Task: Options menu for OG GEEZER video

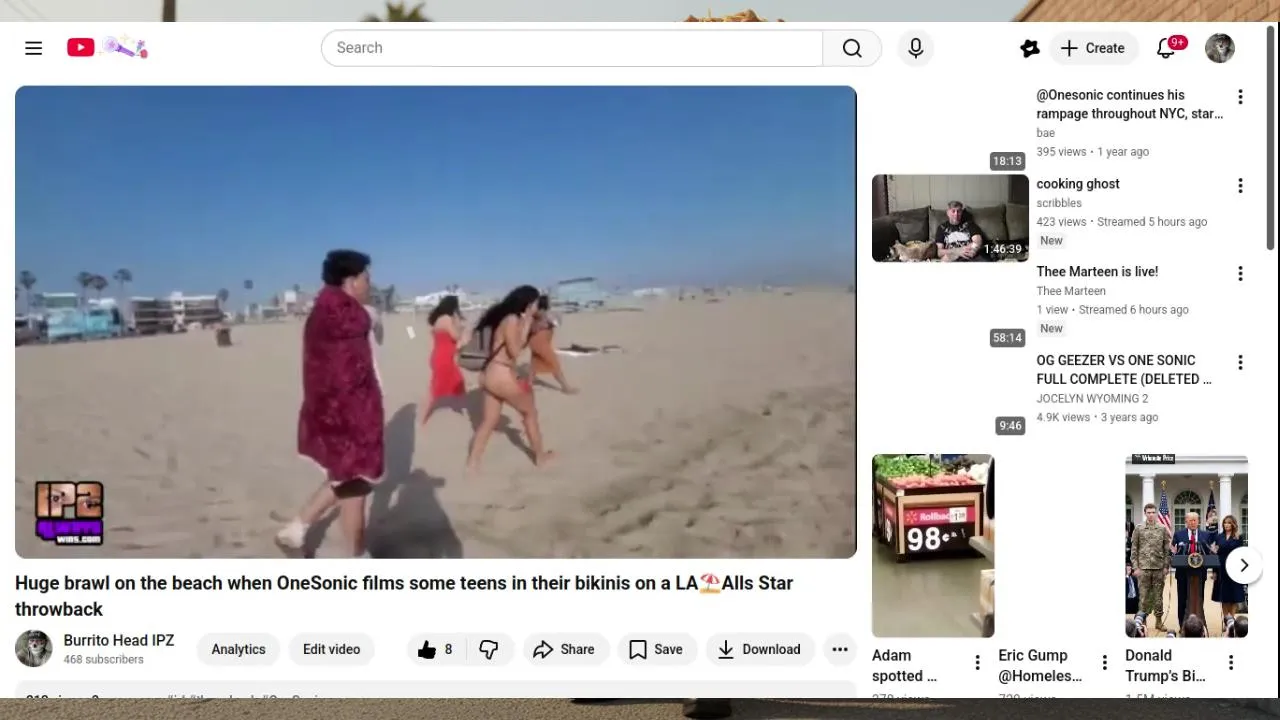Action: click(1240, 363)
